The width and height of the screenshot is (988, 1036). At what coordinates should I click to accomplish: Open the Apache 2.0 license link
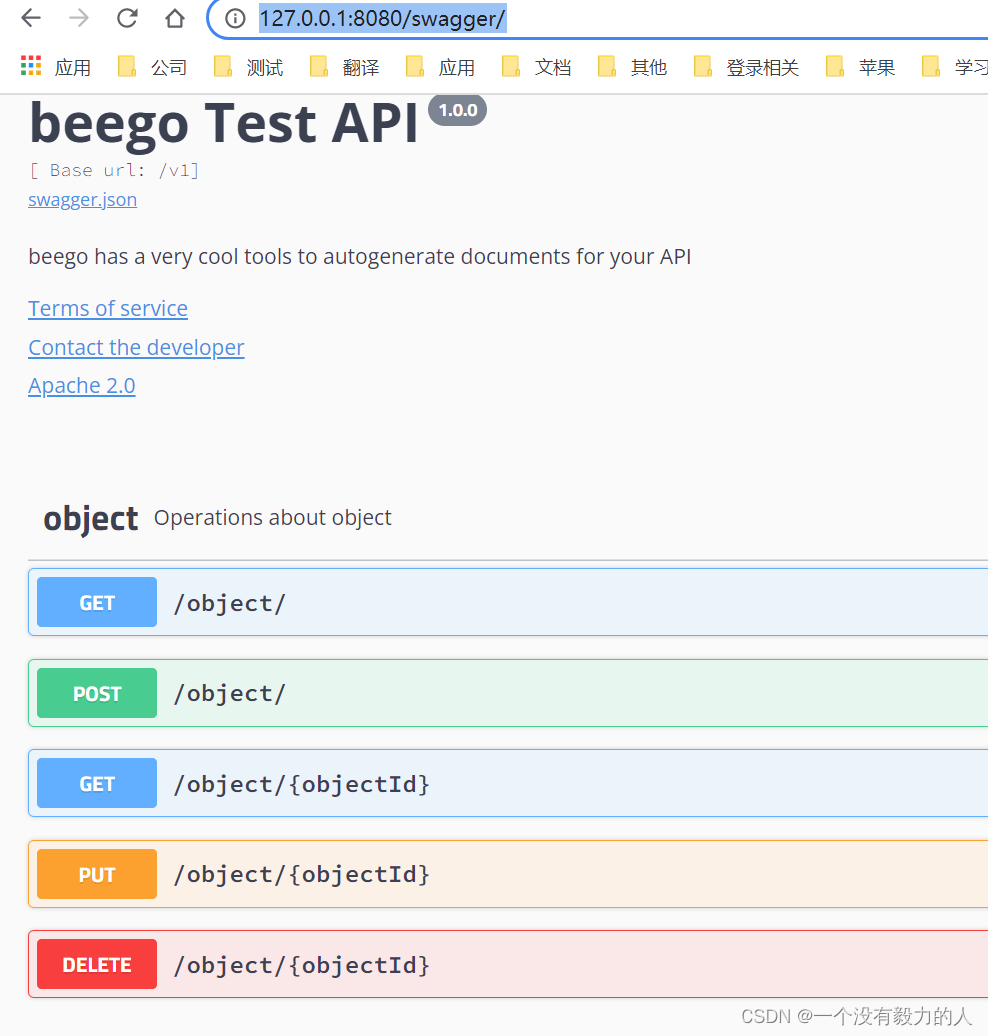pos(81,386)
